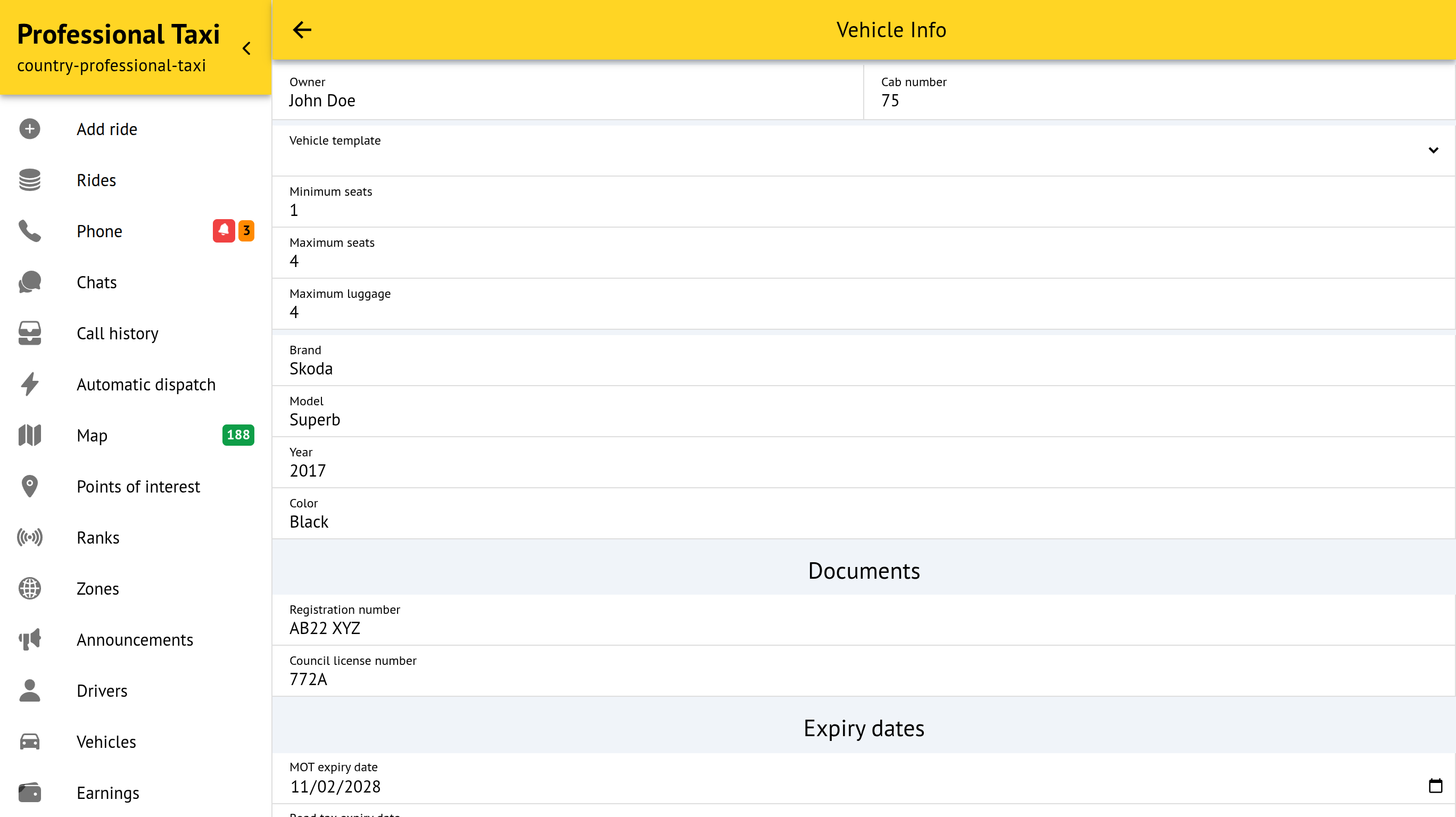Click the Automatic dispatch lightning icon

coord(29,384)
